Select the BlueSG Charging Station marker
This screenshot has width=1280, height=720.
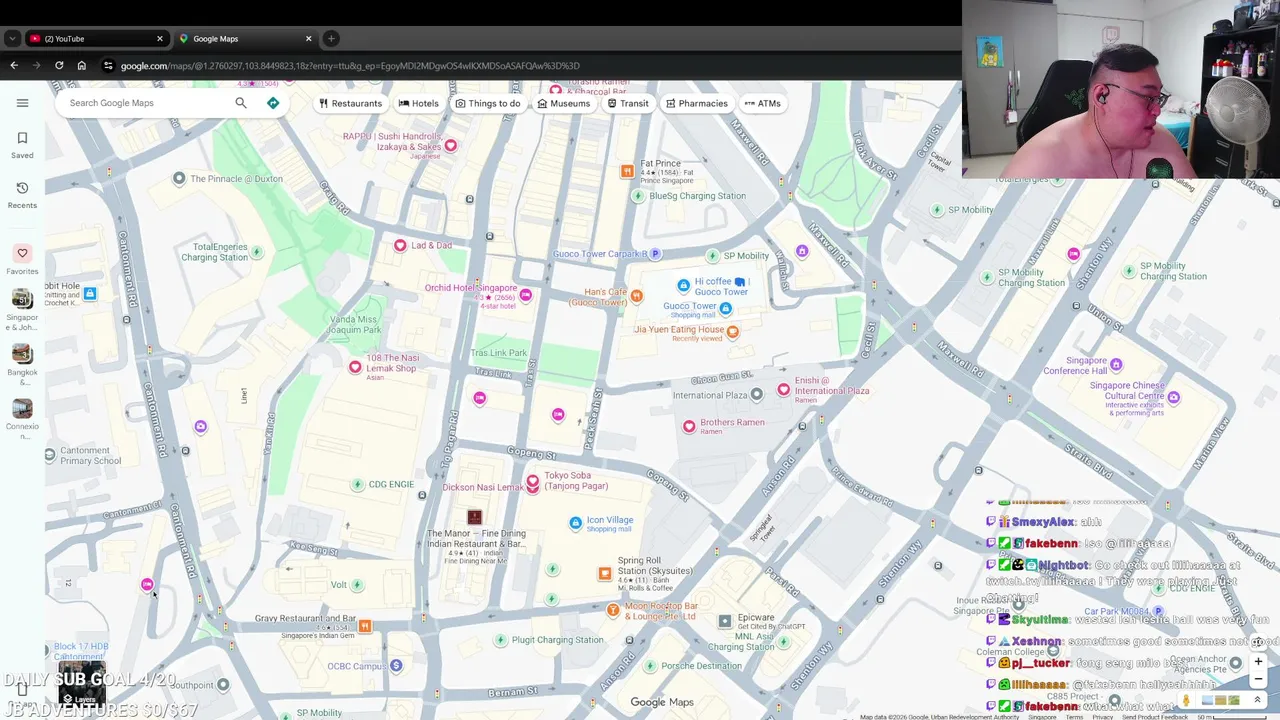click(x=638, y=196)
